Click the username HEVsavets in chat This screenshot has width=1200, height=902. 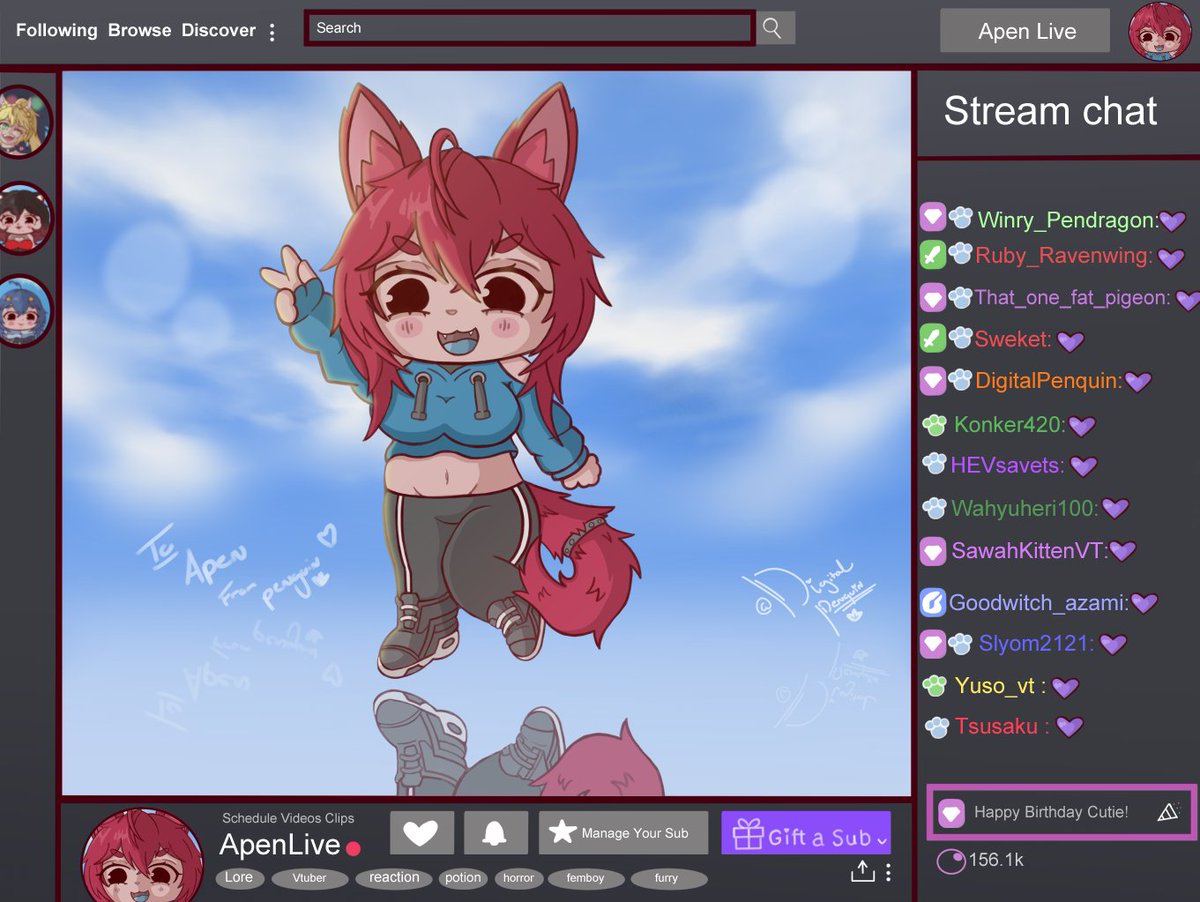pos(1005,465)
